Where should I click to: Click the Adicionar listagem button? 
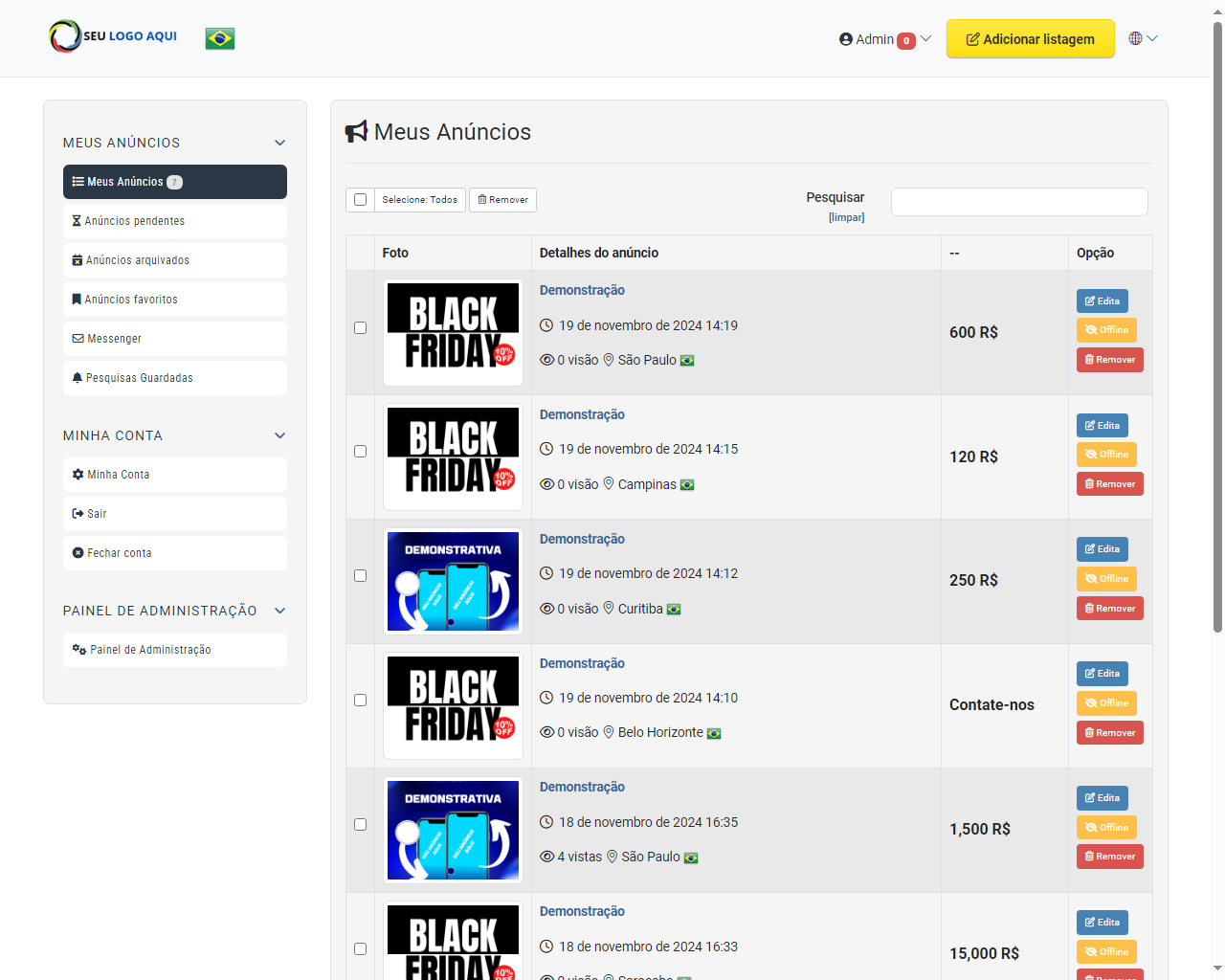[1030, 39]
